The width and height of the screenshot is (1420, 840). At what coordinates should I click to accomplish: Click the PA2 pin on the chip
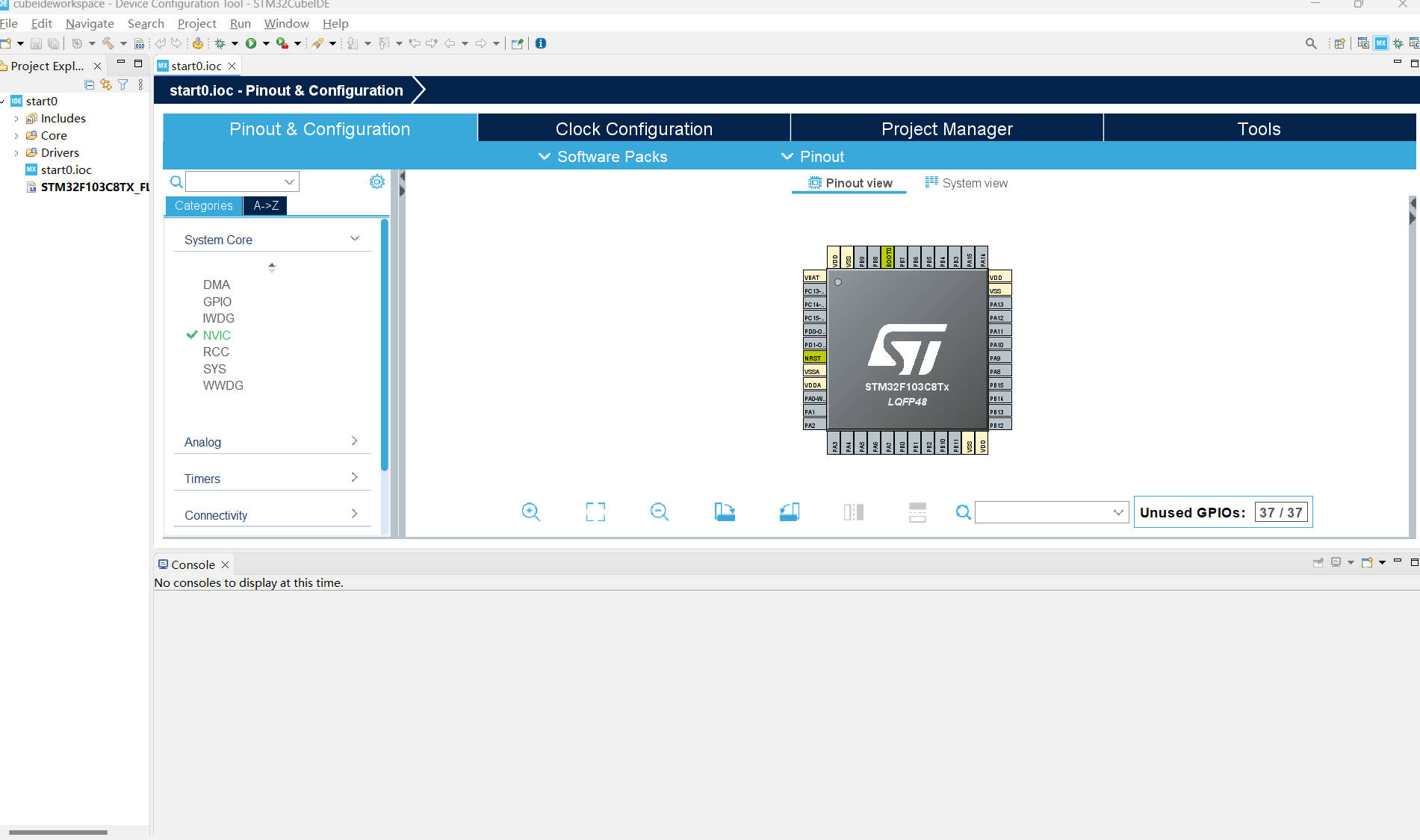[814, 425]
